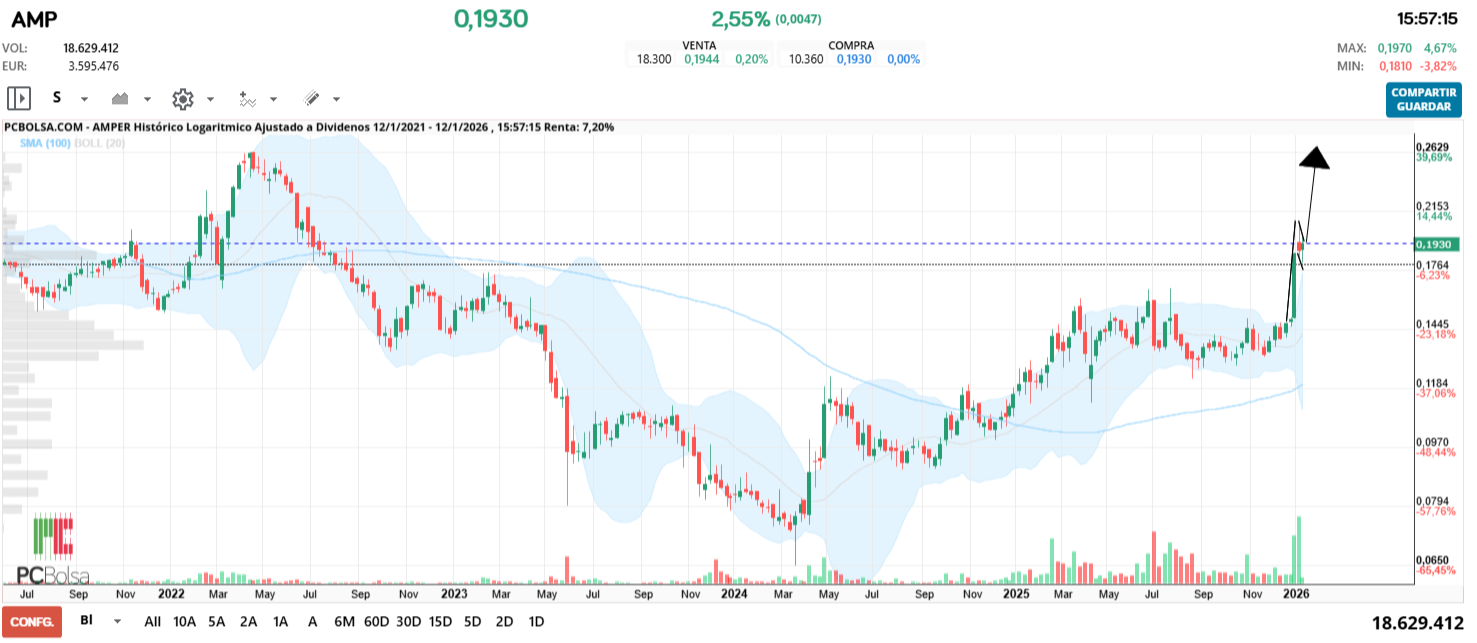
Task: Click the add indicator icon
Action: pyautogui.click(x=247, y=98)
